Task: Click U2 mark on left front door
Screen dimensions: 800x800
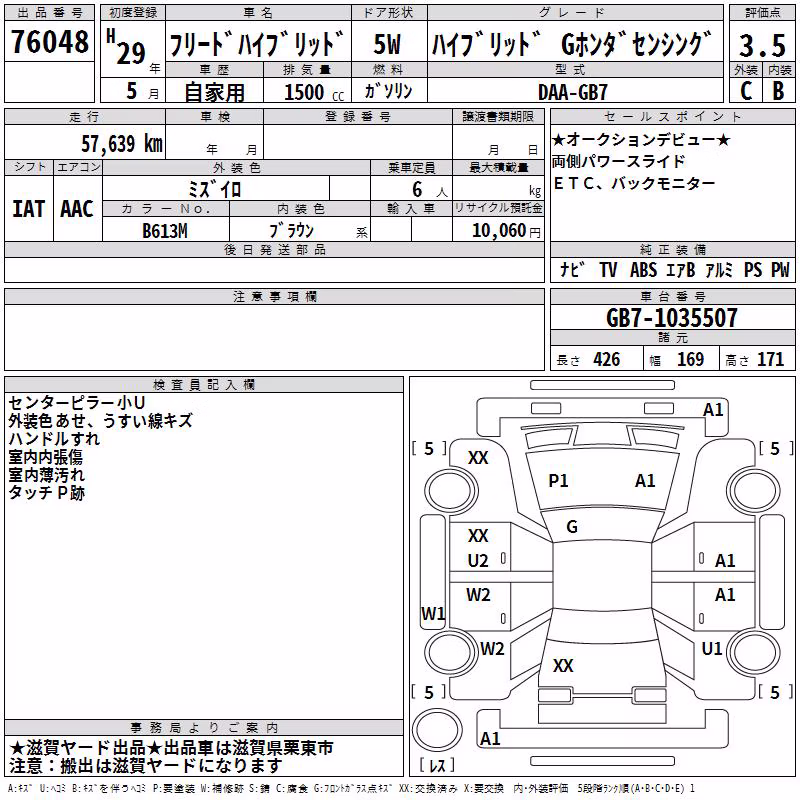Action: click(x=478, y=561)
